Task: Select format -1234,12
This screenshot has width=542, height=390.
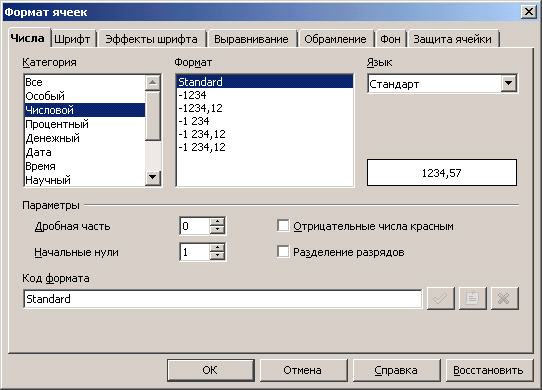Action: 265,108
